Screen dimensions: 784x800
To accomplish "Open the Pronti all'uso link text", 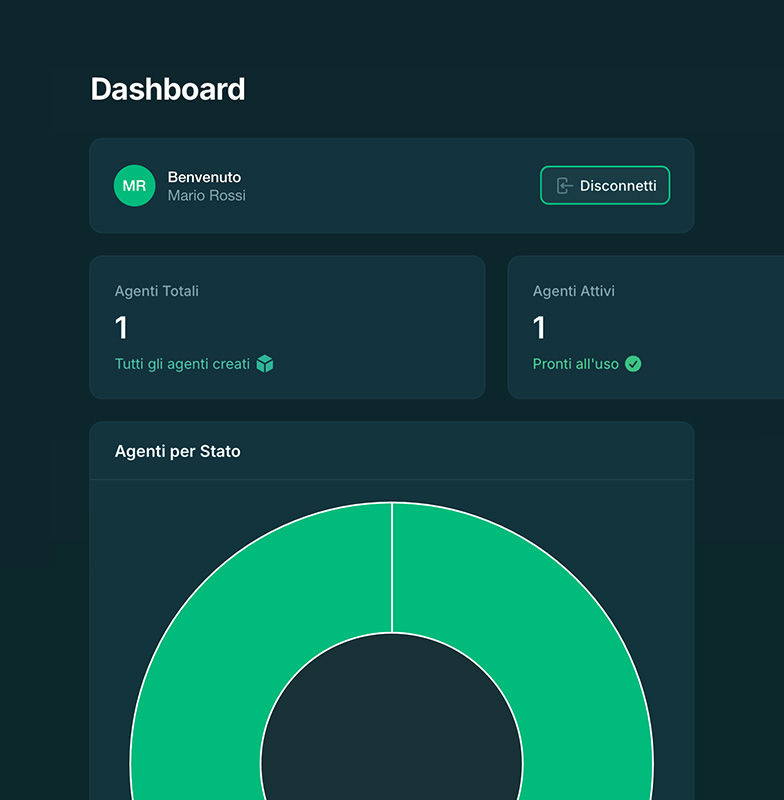I will 576,364.
